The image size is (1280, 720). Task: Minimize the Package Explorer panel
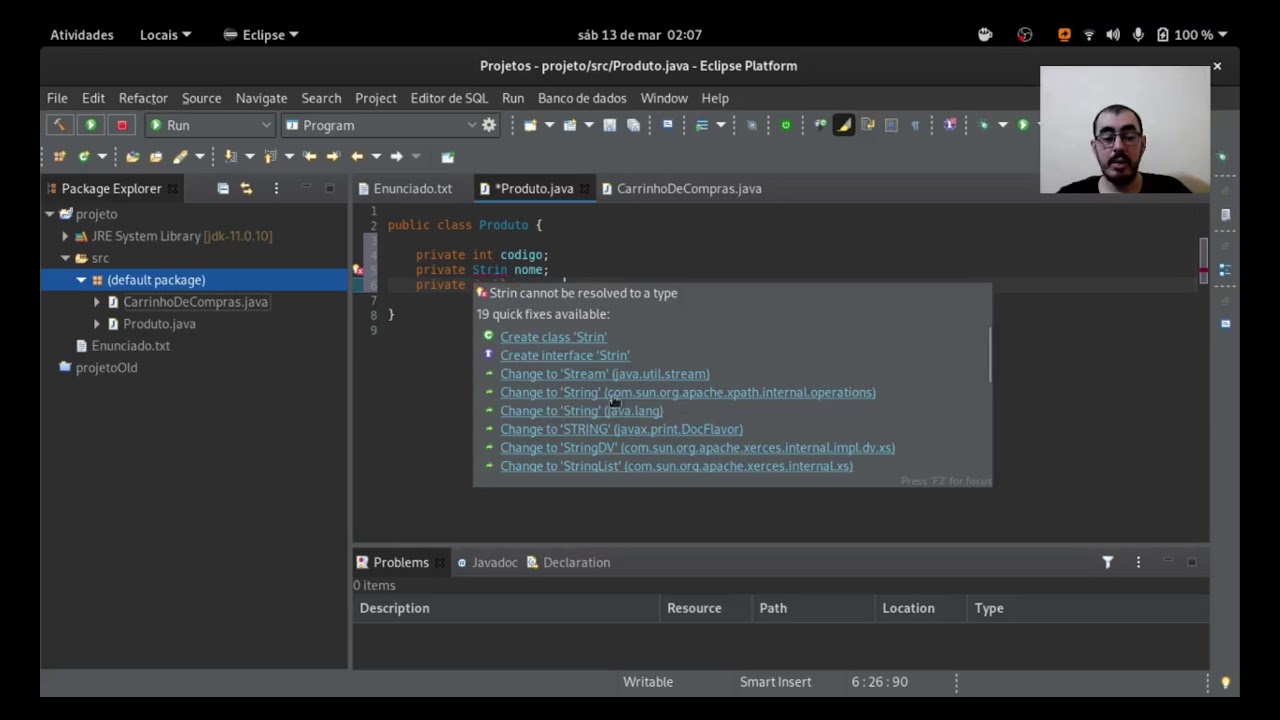pyautogui.click(x=306, y=187)
